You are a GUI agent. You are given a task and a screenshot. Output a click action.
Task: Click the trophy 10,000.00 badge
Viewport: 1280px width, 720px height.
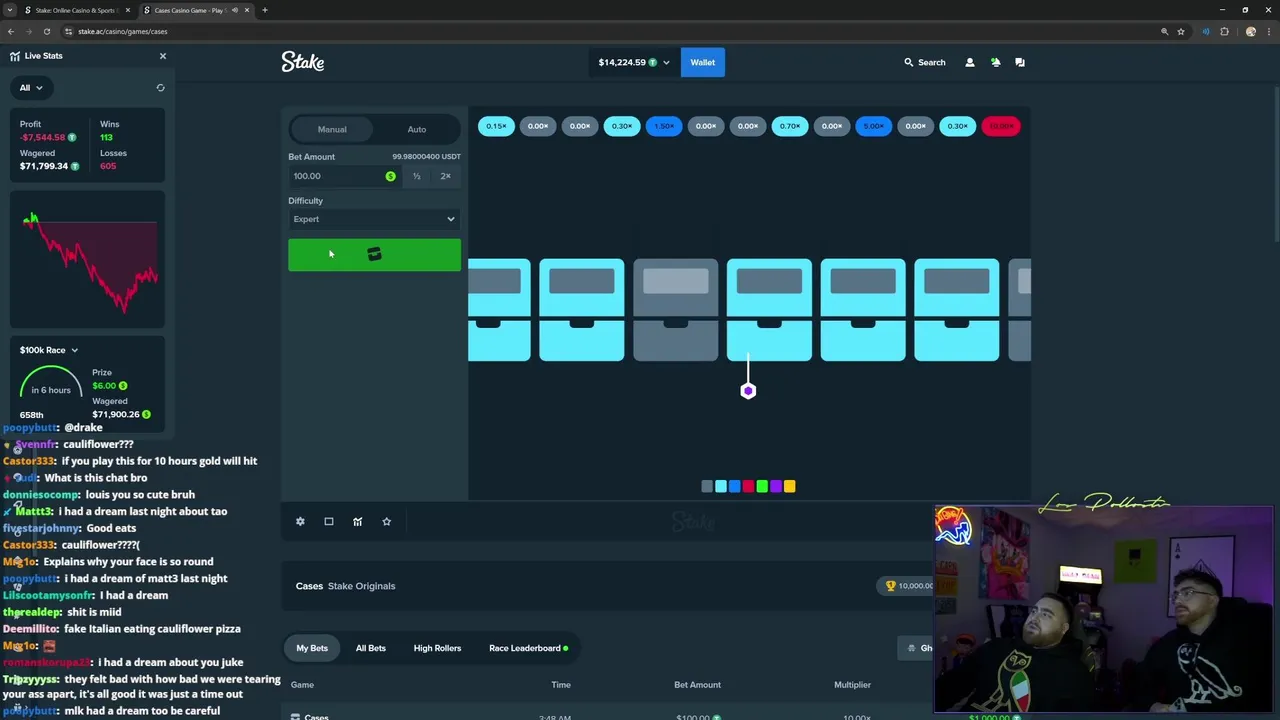(x=908, y=586)
